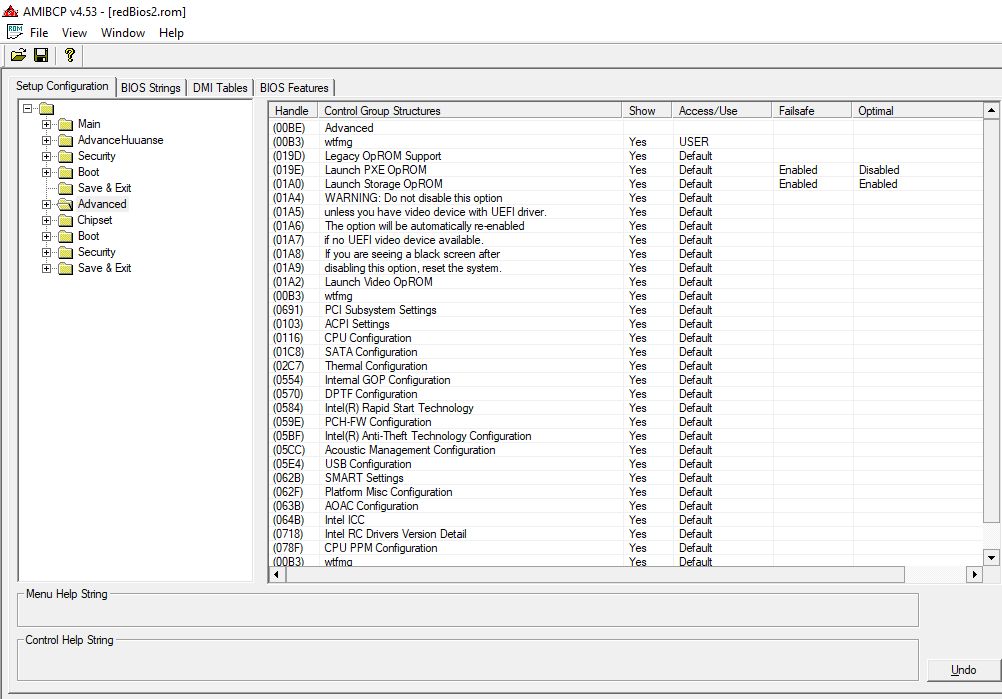This screenshot has width=1002, height=699.
Task: Click the vertical scrollbar up arrow
Action: pyautogui.click(x=991, y=111)
